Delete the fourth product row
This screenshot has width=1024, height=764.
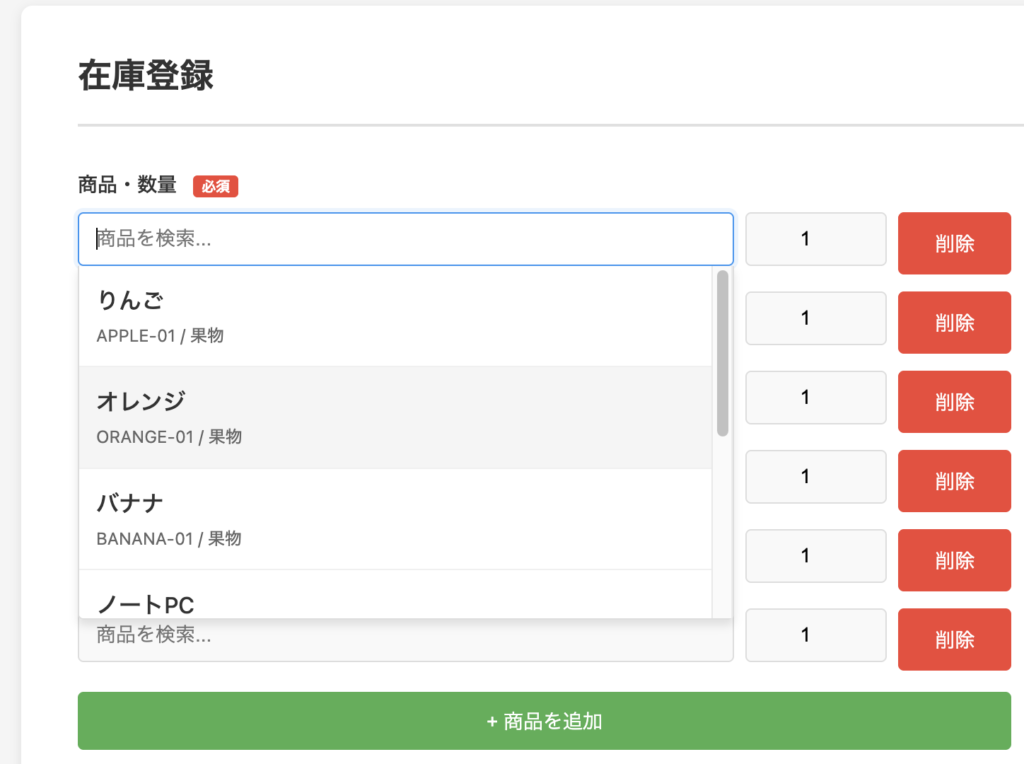[954, 481]
